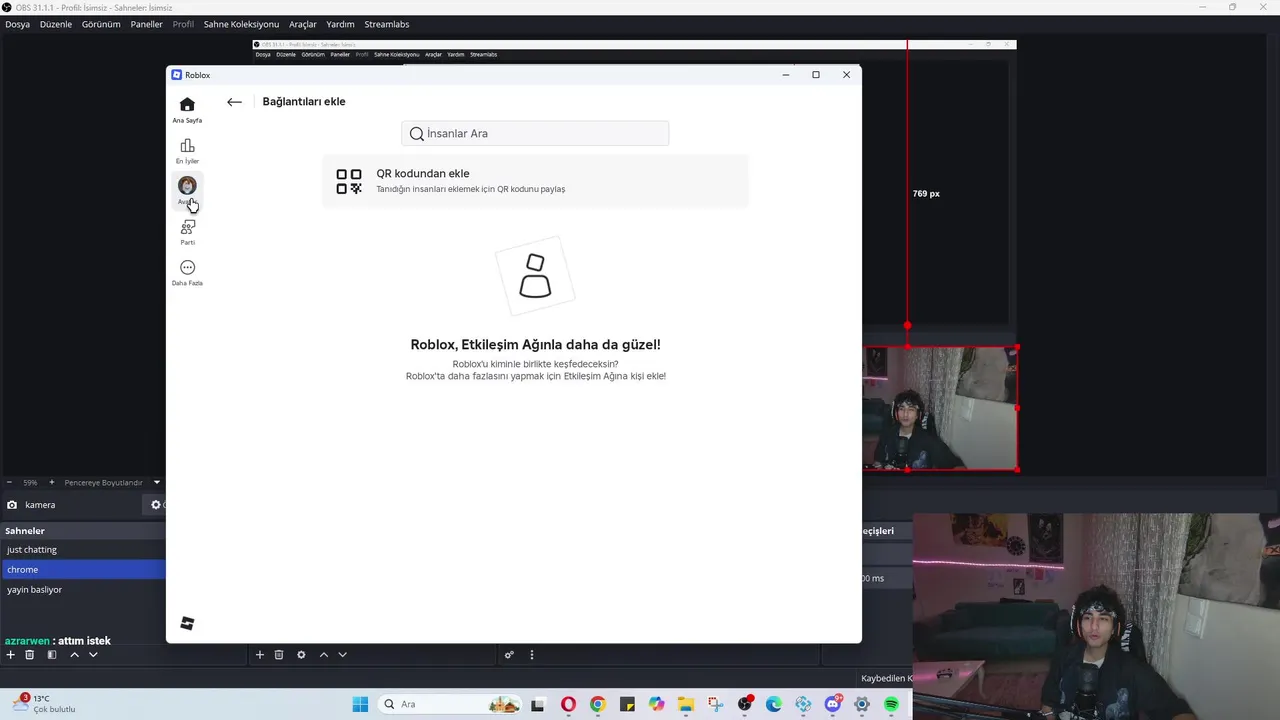Open Microsoft Edge from taskbar
Viewport: 1280px width, 720px height.
click(773, 704)
